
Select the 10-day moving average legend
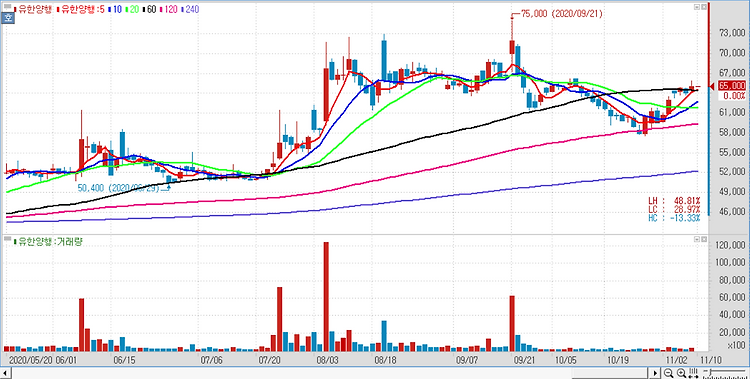tap(114, 9)
